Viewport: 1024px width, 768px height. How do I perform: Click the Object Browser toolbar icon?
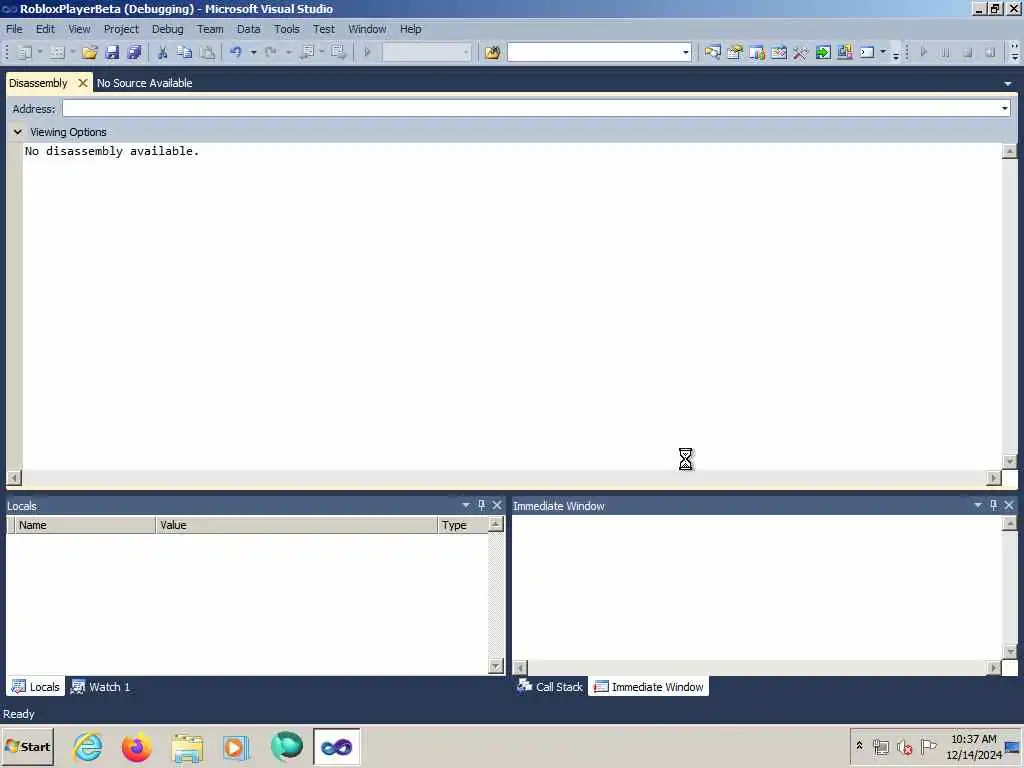coord(779,52)
